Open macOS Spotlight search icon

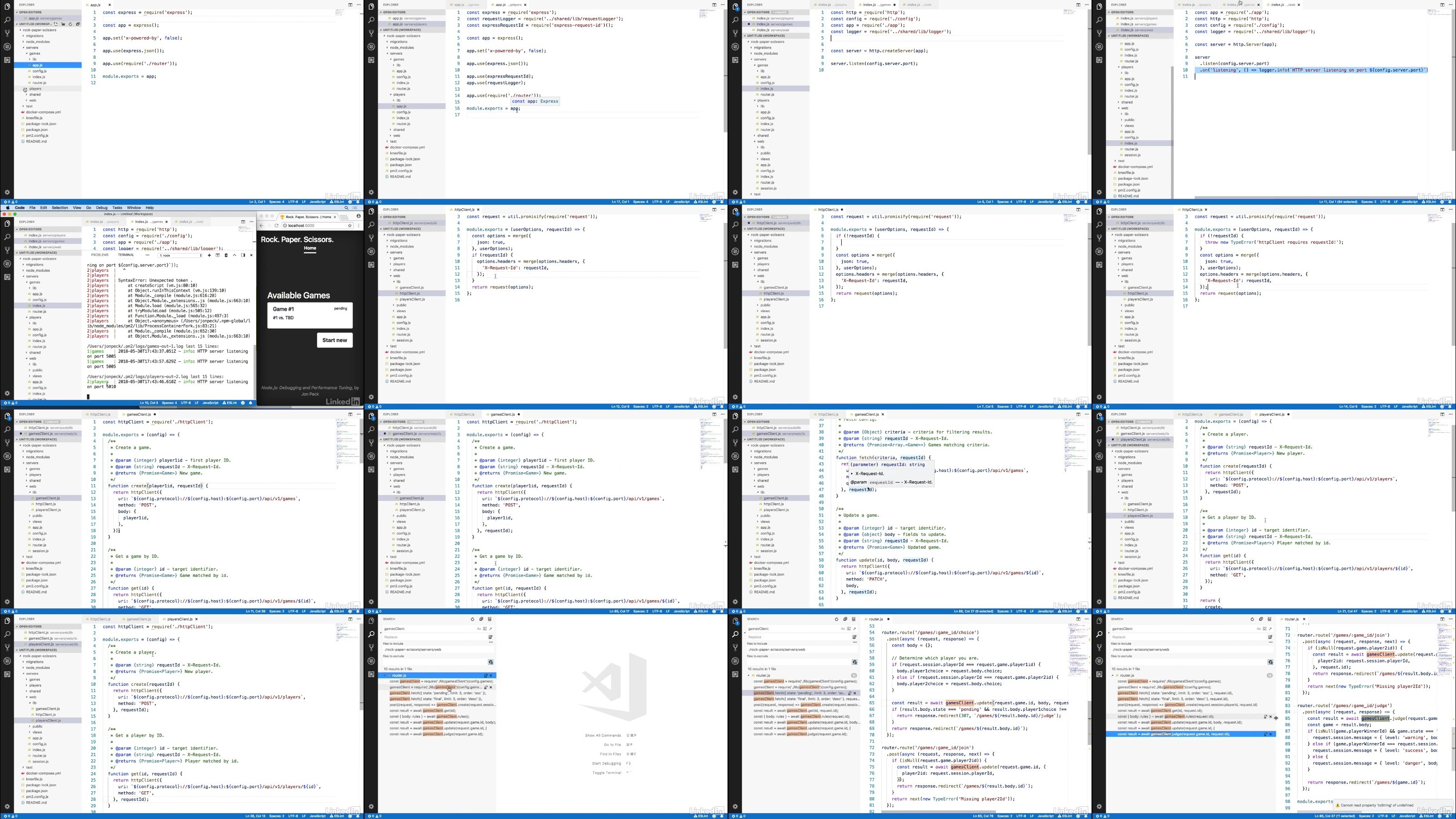point(347,207)
